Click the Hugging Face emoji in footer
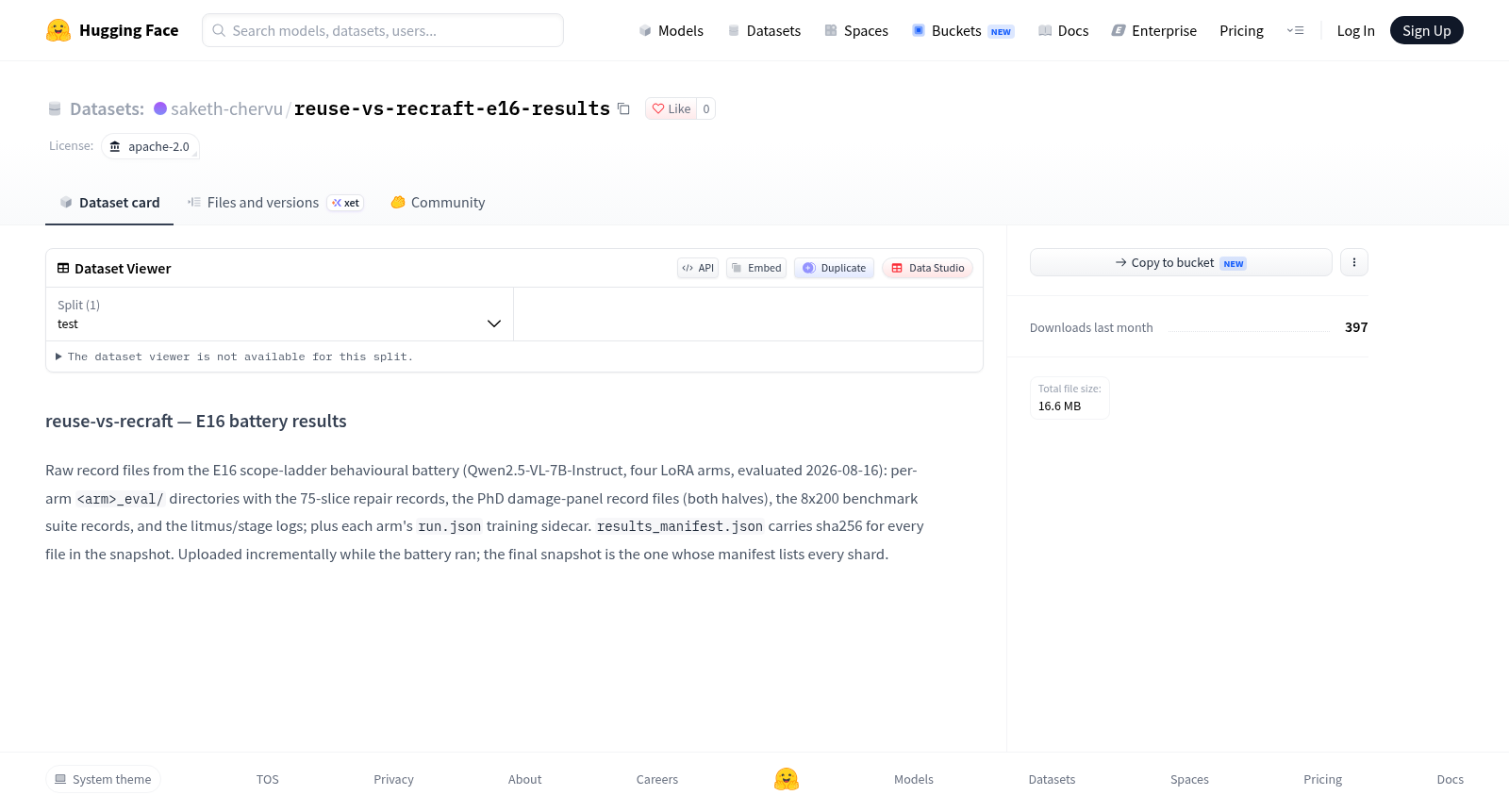Viewport: 1509px width, 812px height. (x=787, y=779)
